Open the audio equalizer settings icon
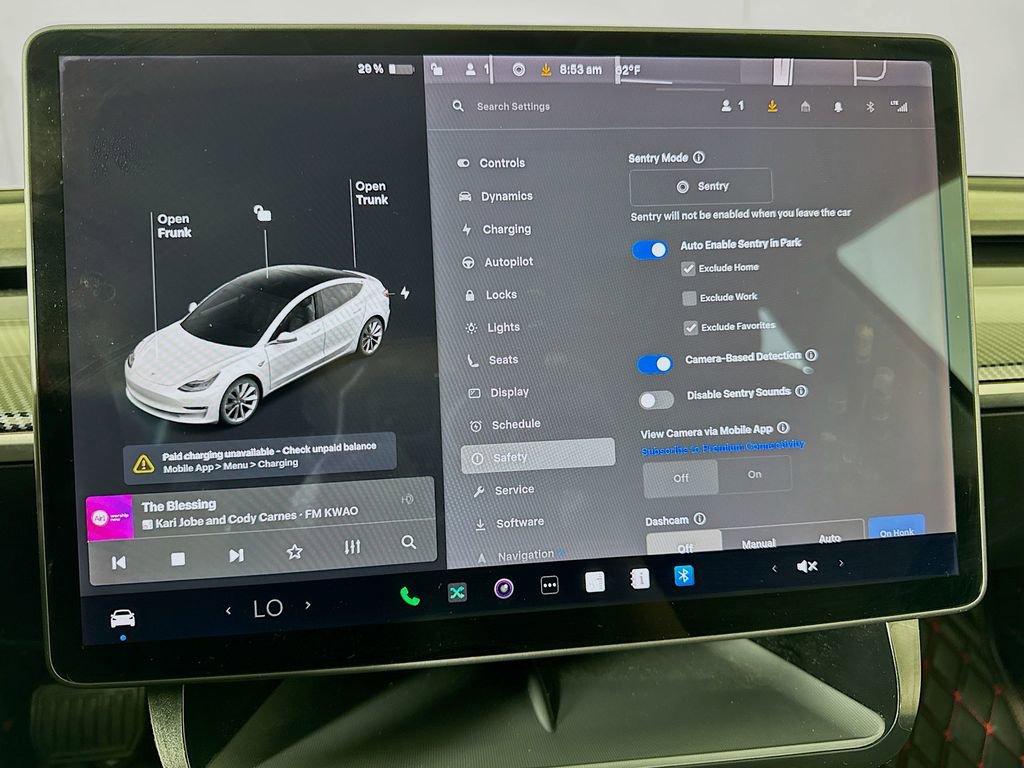 (353, 547)
